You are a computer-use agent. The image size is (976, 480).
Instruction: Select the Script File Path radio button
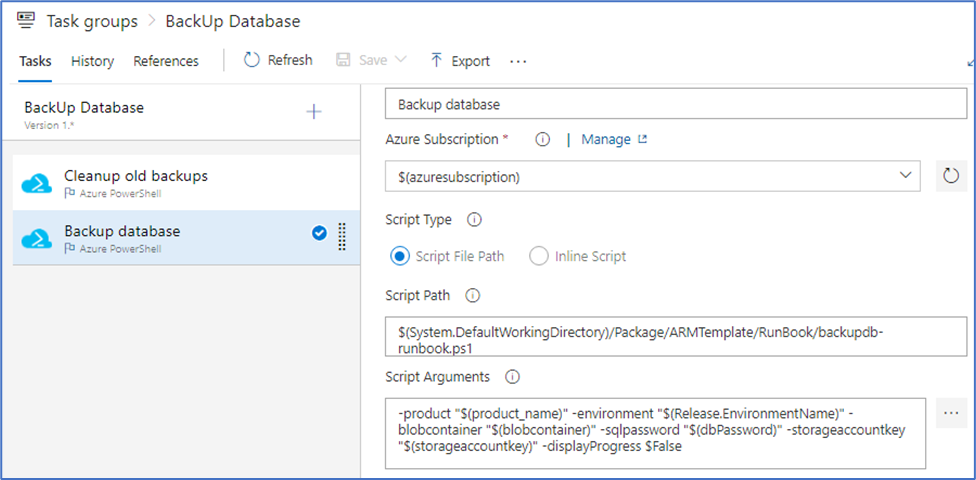(x=400, y=256)
